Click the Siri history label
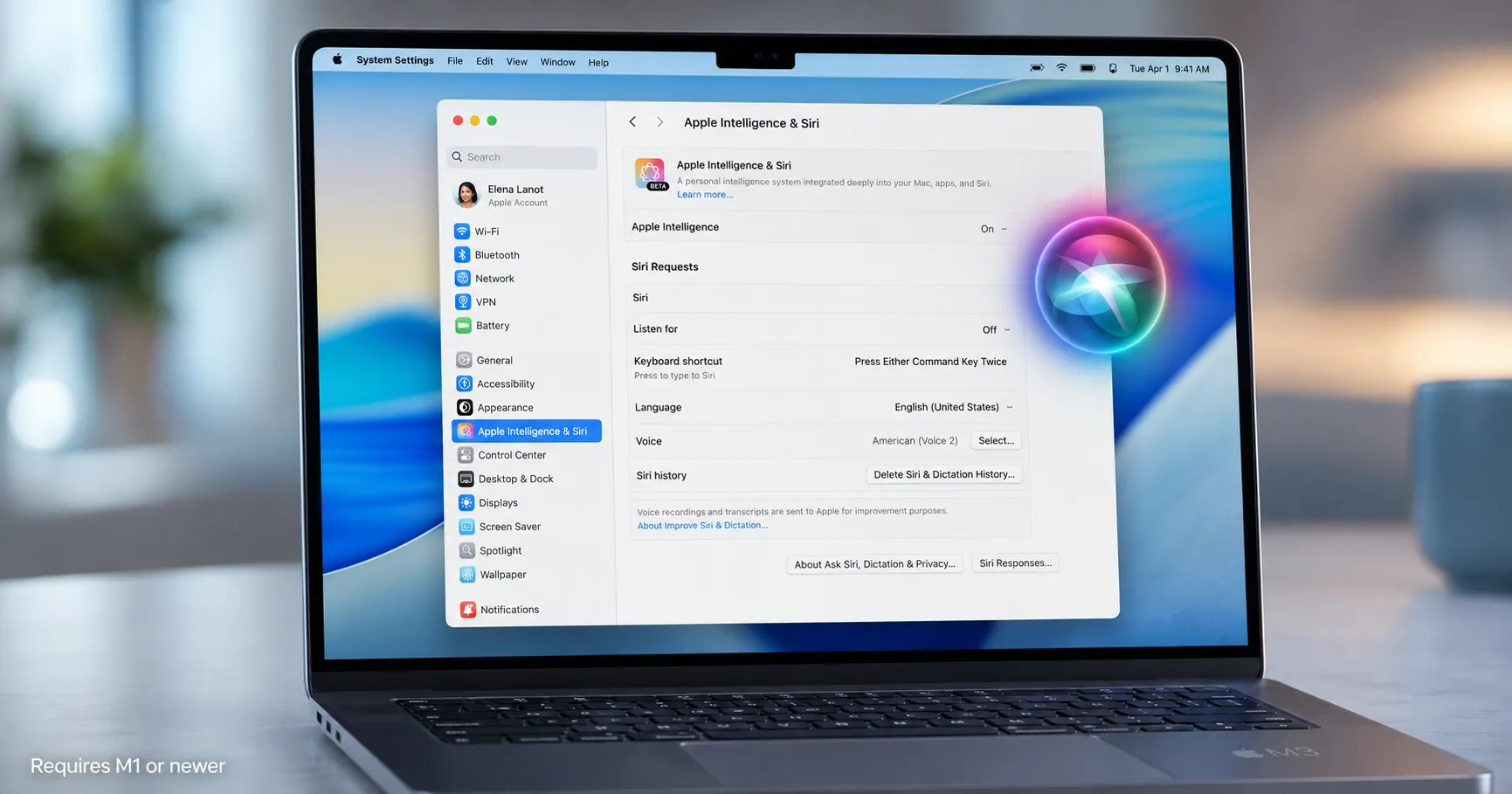This screenshot has width=1512, height=794. coord(661,476)
